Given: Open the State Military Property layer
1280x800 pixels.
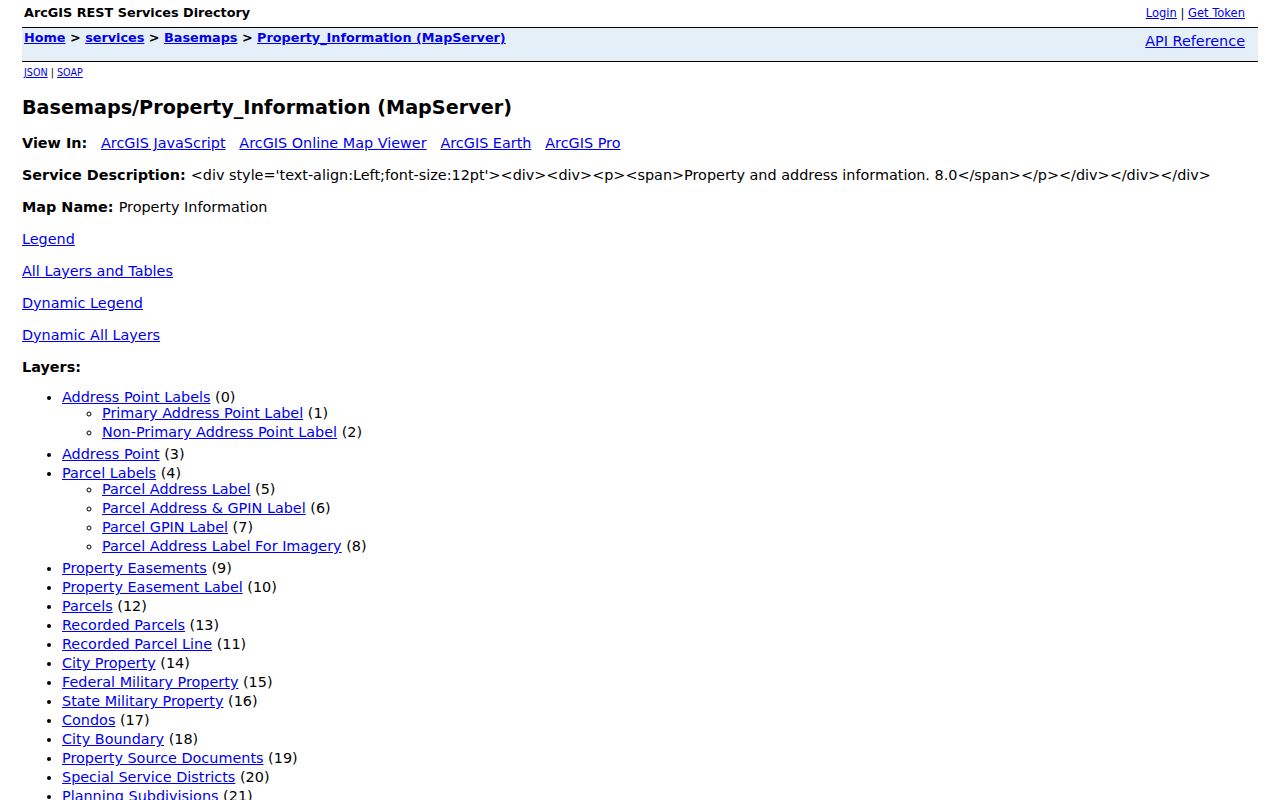Looking at the screenshot, I should coord(143,701).
